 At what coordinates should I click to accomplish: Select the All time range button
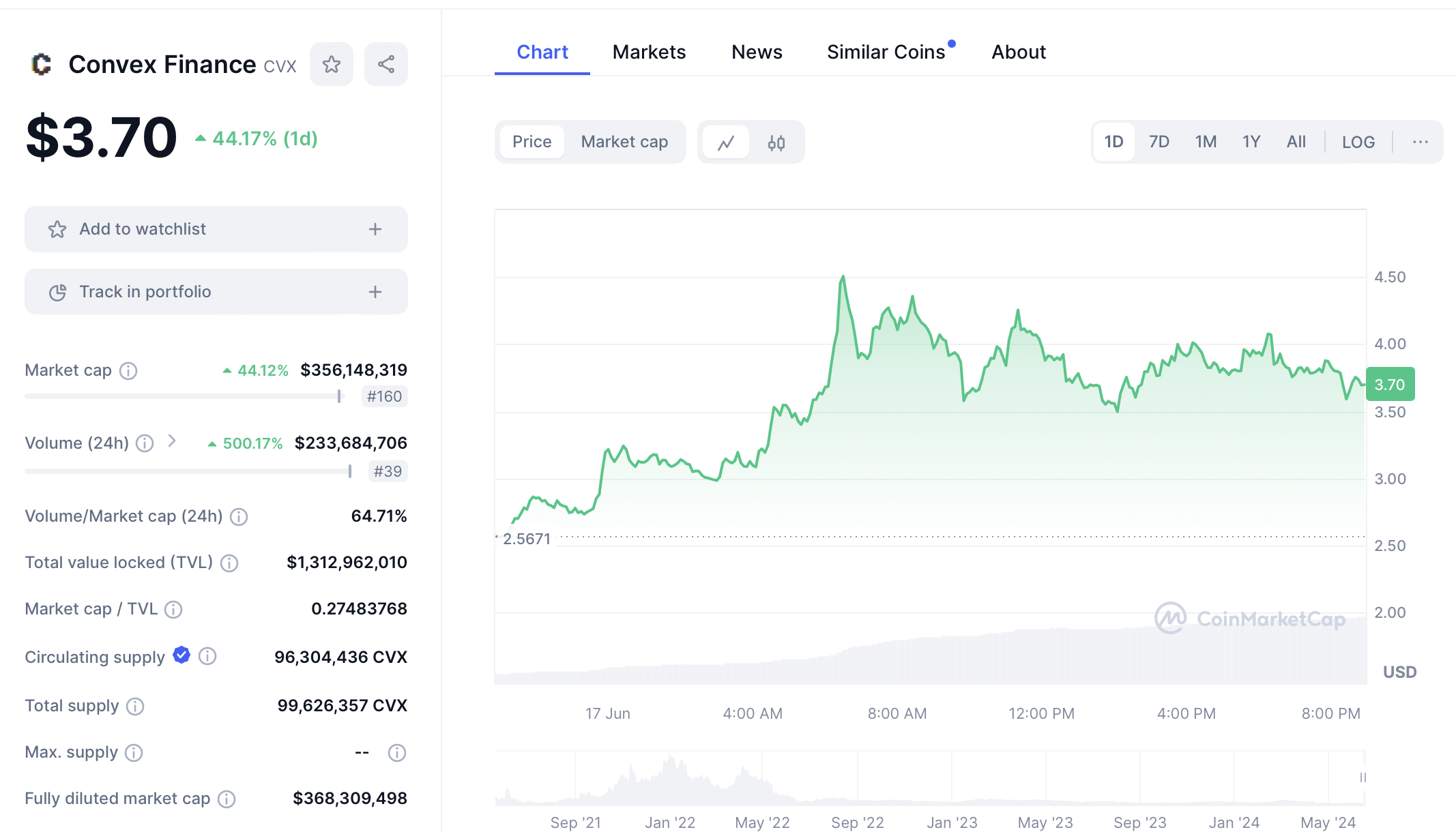1296,142
